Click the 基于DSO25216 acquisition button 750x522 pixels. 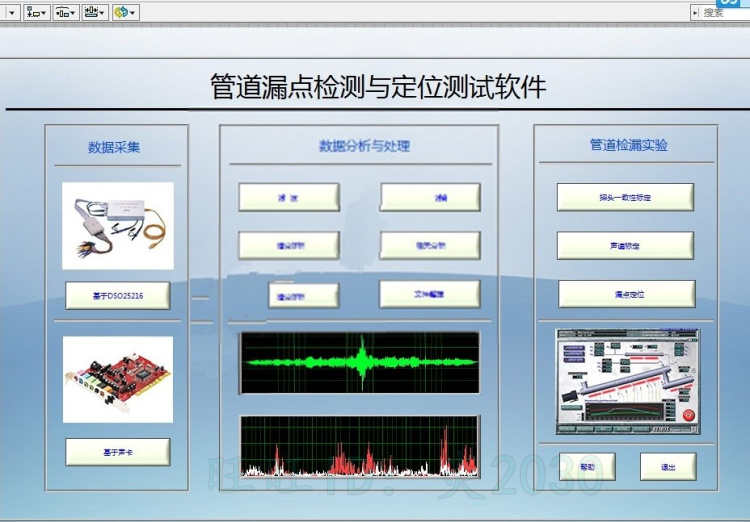118,296
